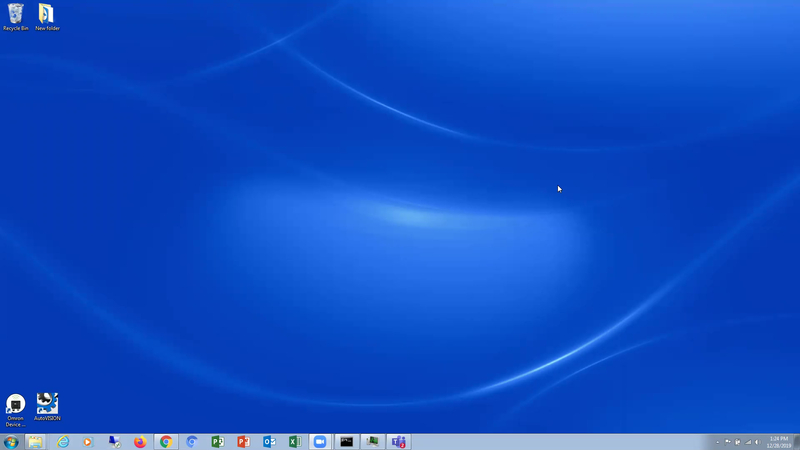Image resolution: width=800 pixels, height=450 pixels.
Task: Open Windows Explorer from the taskbar
Action: tap(36, 442)
